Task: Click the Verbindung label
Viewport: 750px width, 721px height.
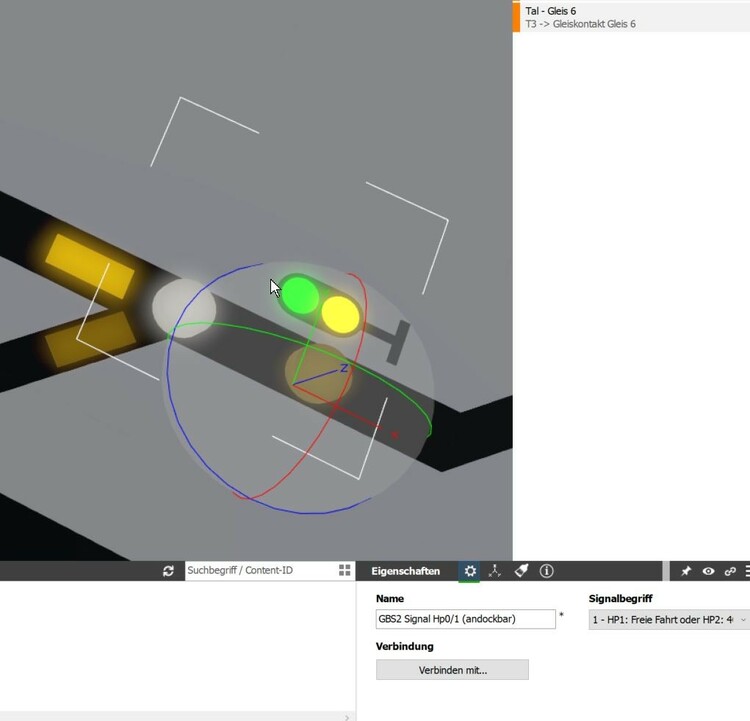Action: [405, 646]
